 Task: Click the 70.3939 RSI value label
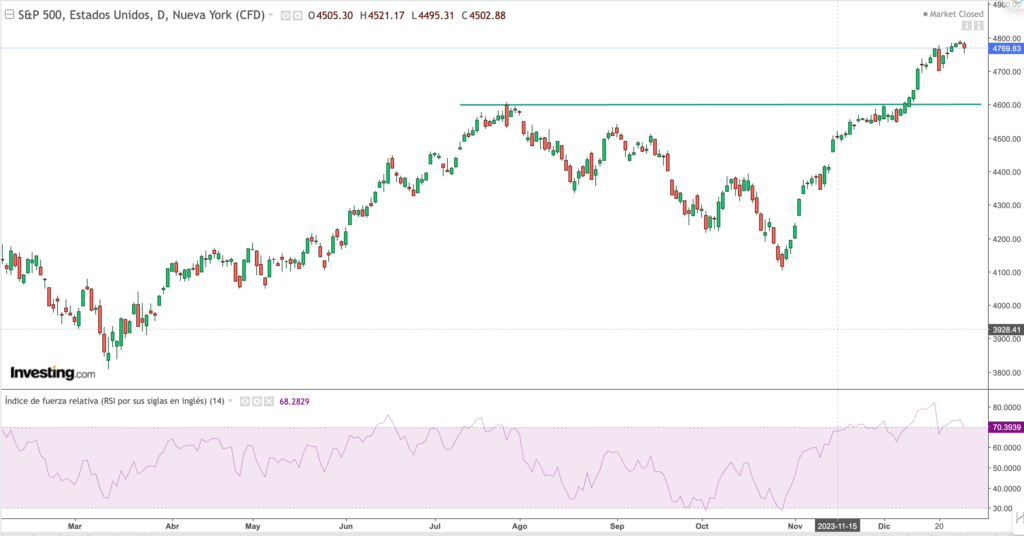point(1004,427)
